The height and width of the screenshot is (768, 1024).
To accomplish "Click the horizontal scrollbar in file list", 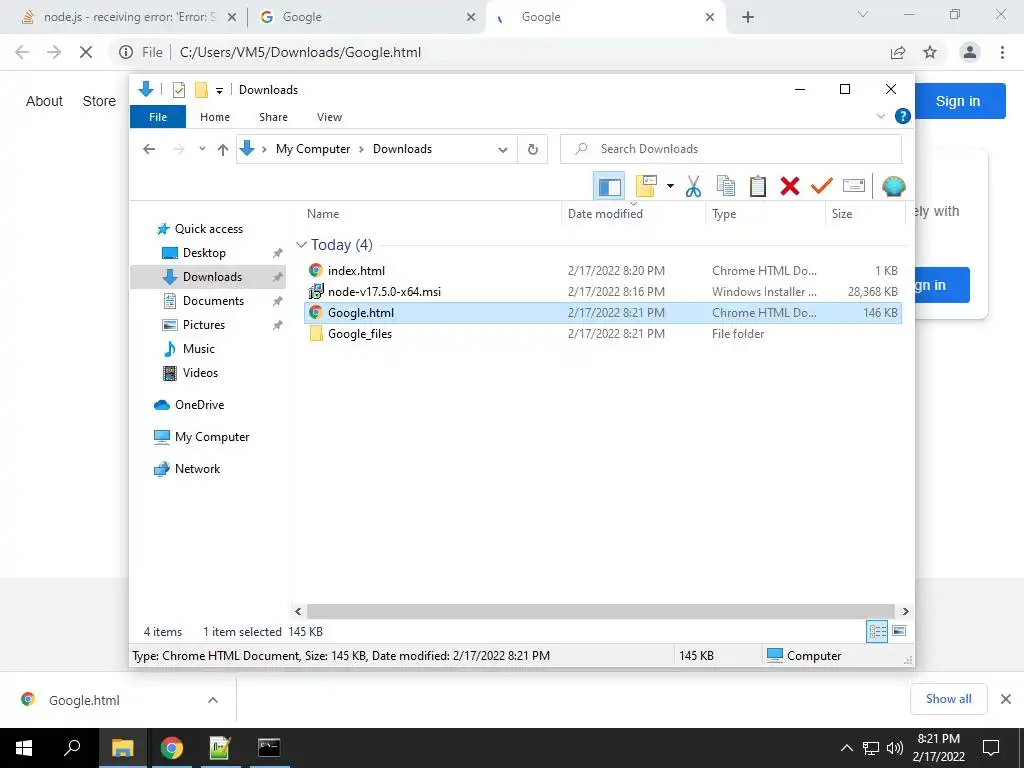I will tap(600, 611).
